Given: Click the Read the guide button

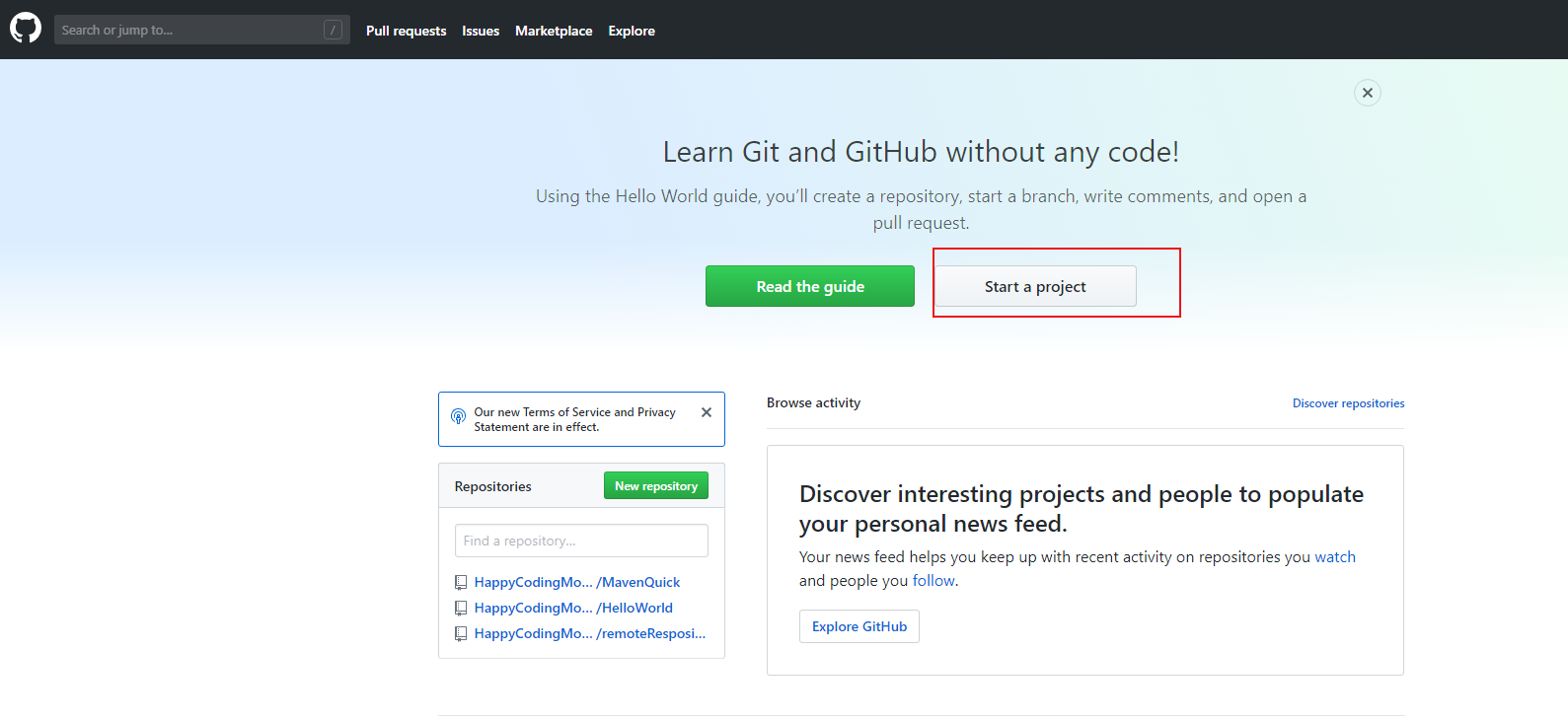Looking at the screenshot, I should click(810, 286).
